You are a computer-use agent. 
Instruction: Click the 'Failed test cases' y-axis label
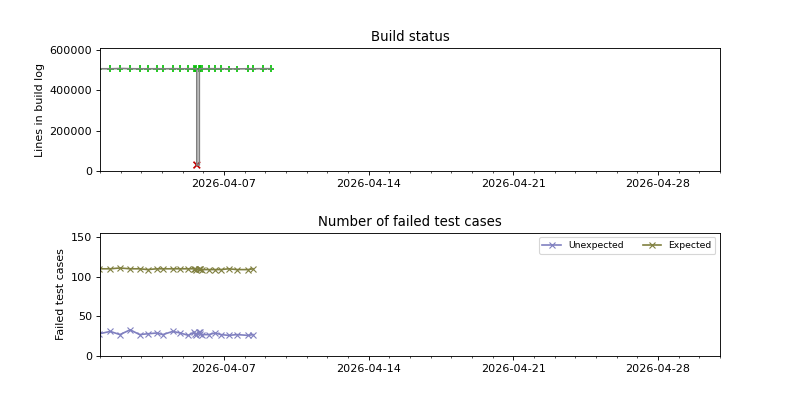click(60, 294)
